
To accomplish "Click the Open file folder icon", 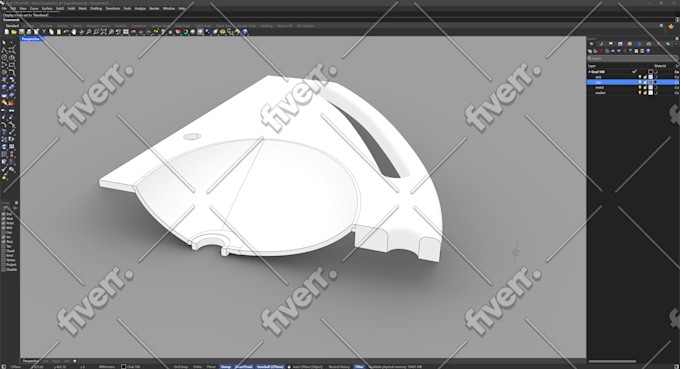I will (14, 32).
